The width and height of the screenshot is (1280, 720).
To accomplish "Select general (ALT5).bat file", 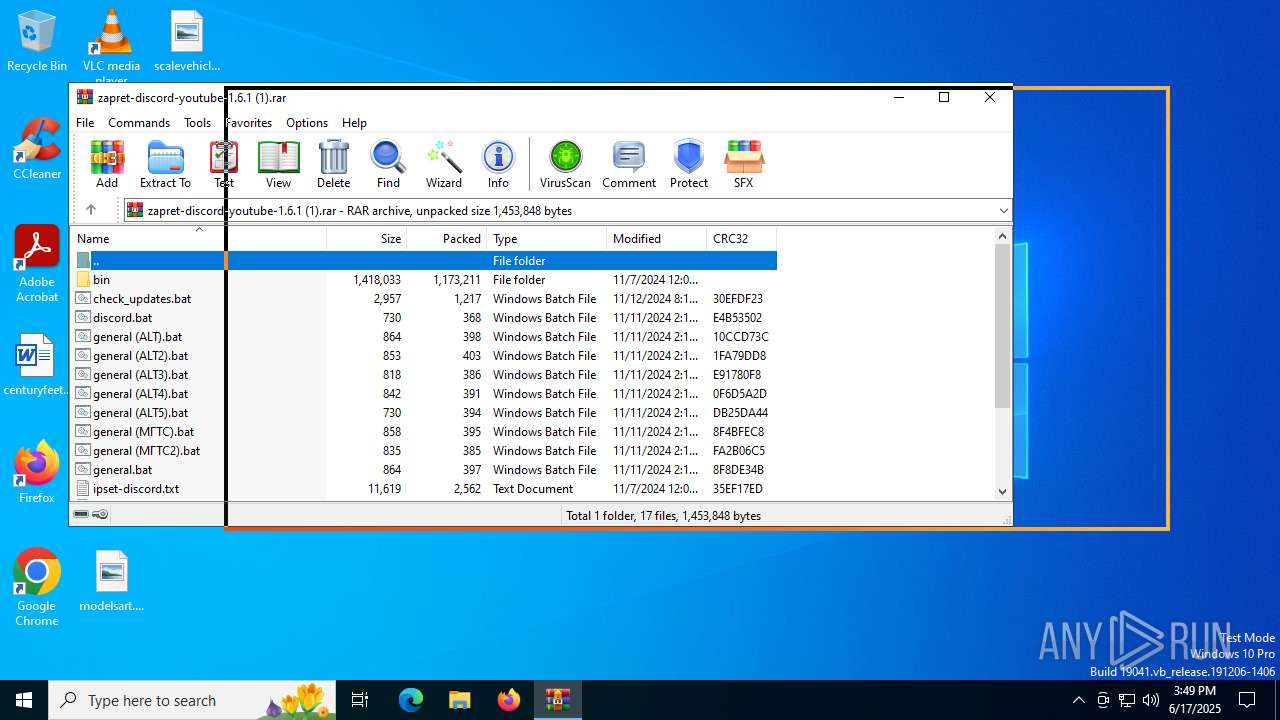I will point(425,413).
